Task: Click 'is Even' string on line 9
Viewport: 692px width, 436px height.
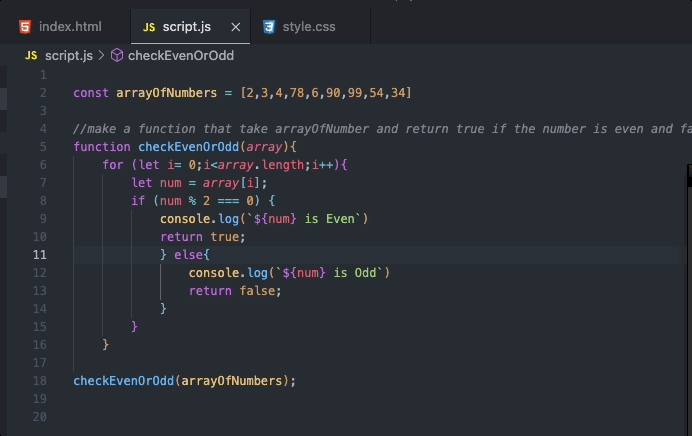Action: (x=330, y=219)
